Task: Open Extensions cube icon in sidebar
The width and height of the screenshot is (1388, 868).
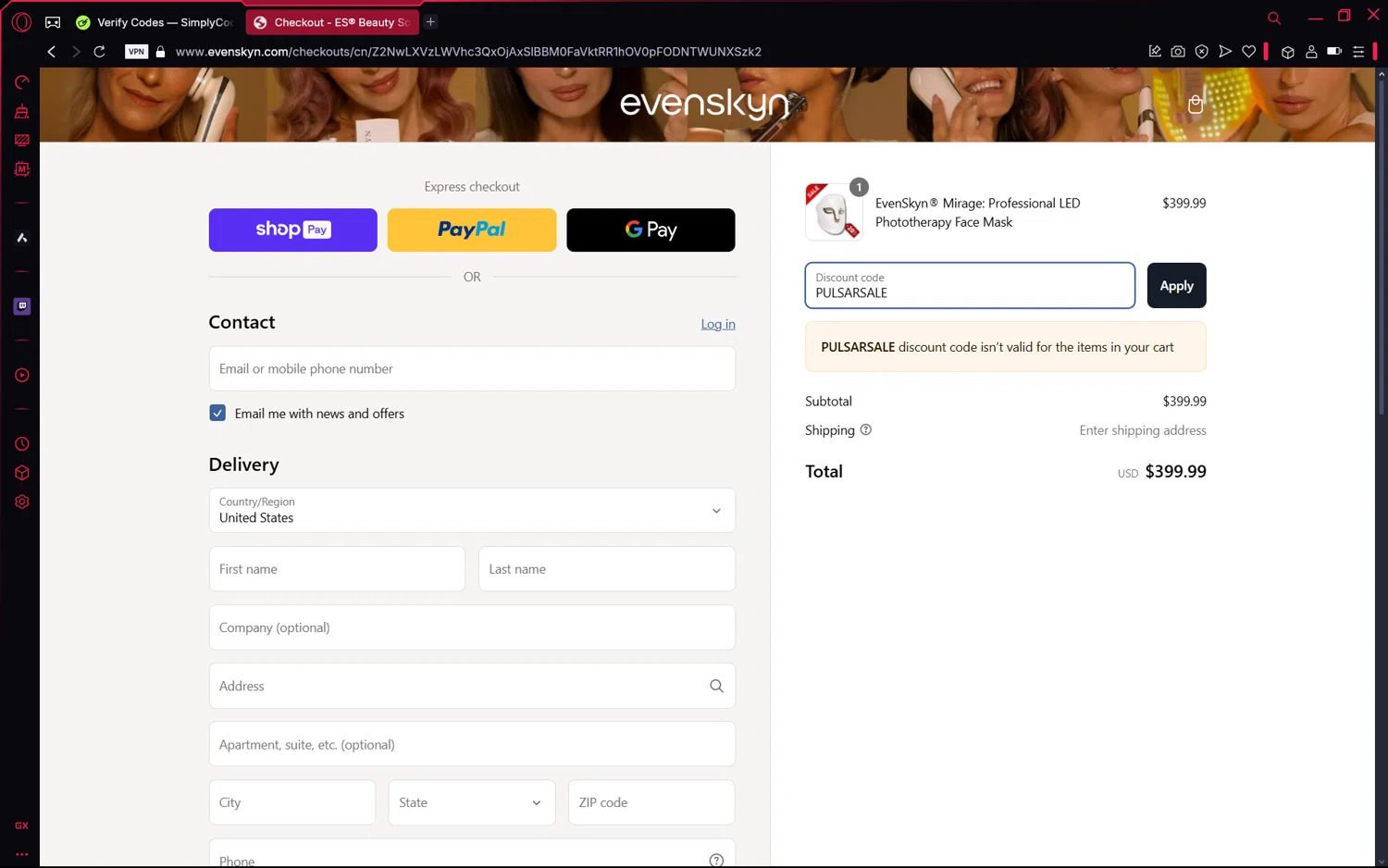Action: point(22,473)
